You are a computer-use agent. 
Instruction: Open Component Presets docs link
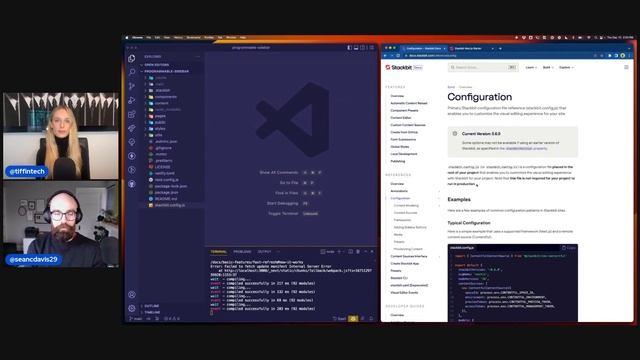[404, 110]
